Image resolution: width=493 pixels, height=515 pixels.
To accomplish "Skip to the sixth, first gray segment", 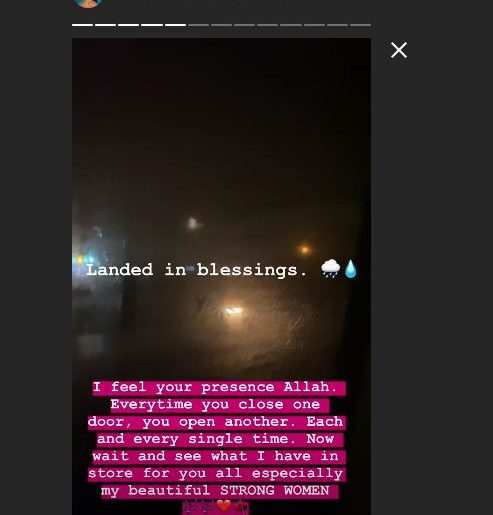I will [x=198, y=25].
